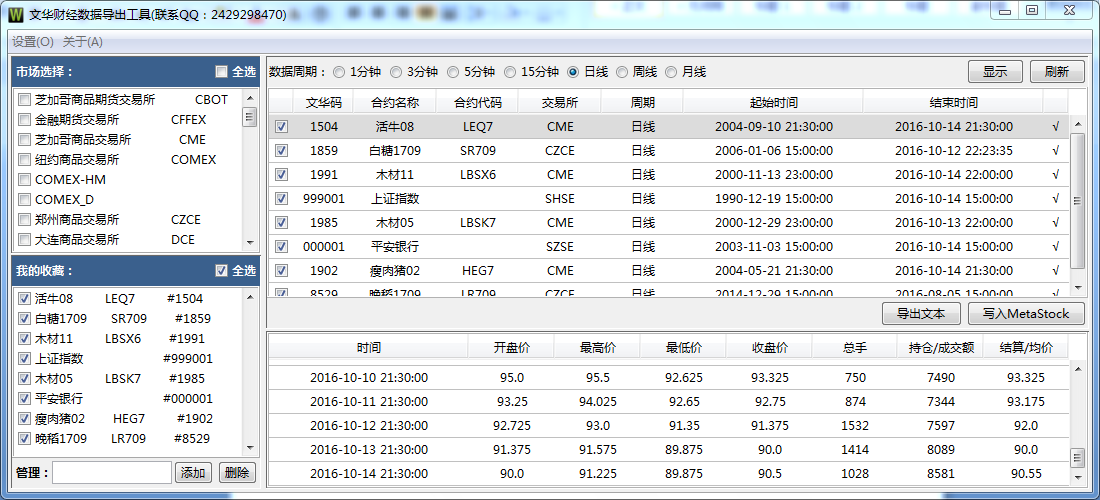The image size is (1100, 500).
Task: Click the 删除 button
Action: click(x=236, y=472)
